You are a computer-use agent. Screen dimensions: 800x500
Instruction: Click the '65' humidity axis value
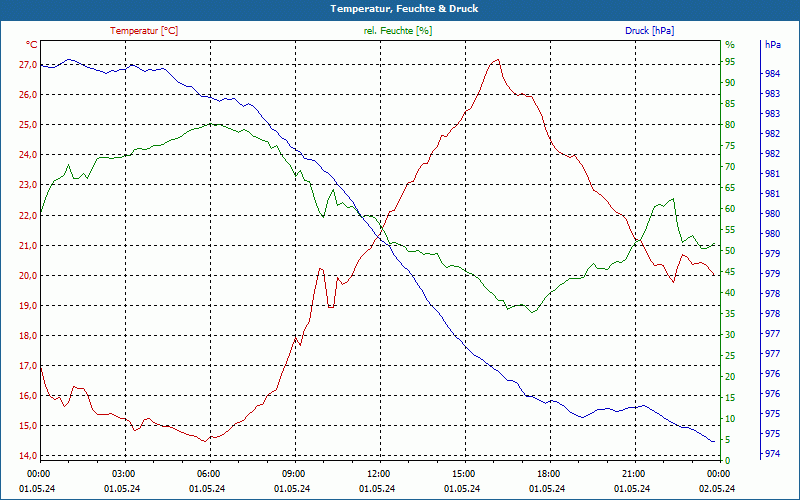point(730,188)
